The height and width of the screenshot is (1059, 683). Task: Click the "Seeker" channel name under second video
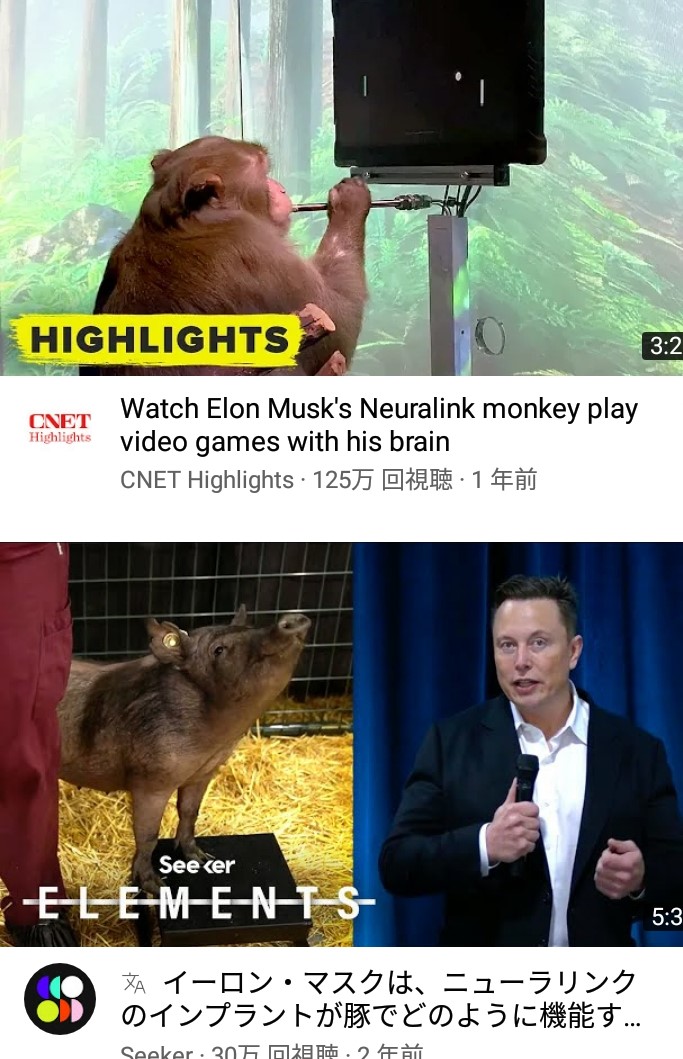pos(156,1052)
